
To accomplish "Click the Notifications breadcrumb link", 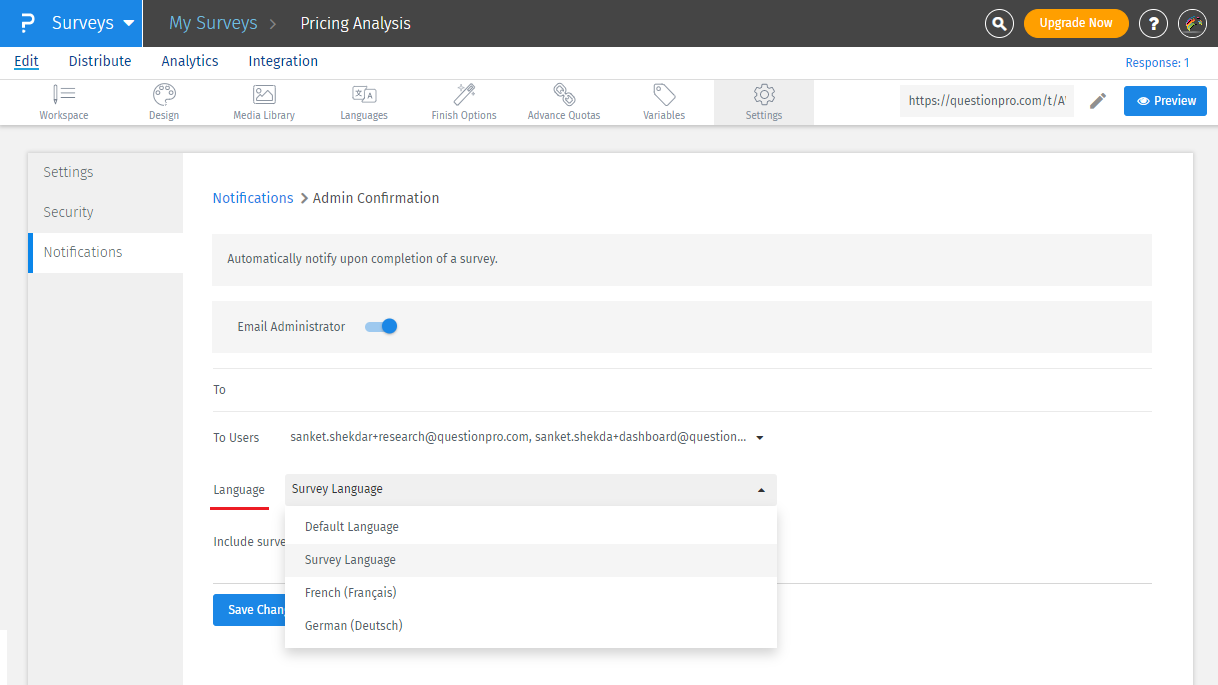I will tap(253, 198).
